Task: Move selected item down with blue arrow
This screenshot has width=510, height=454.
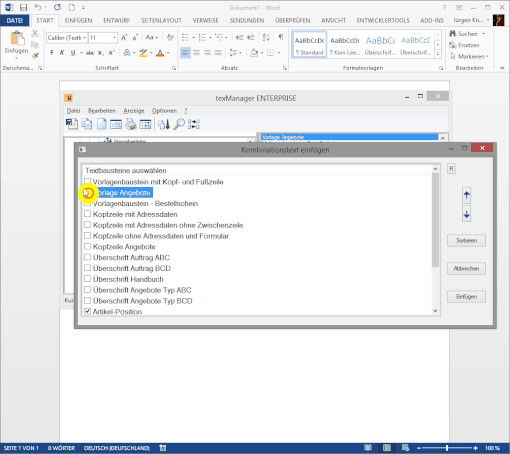Action: coord(466,214)
